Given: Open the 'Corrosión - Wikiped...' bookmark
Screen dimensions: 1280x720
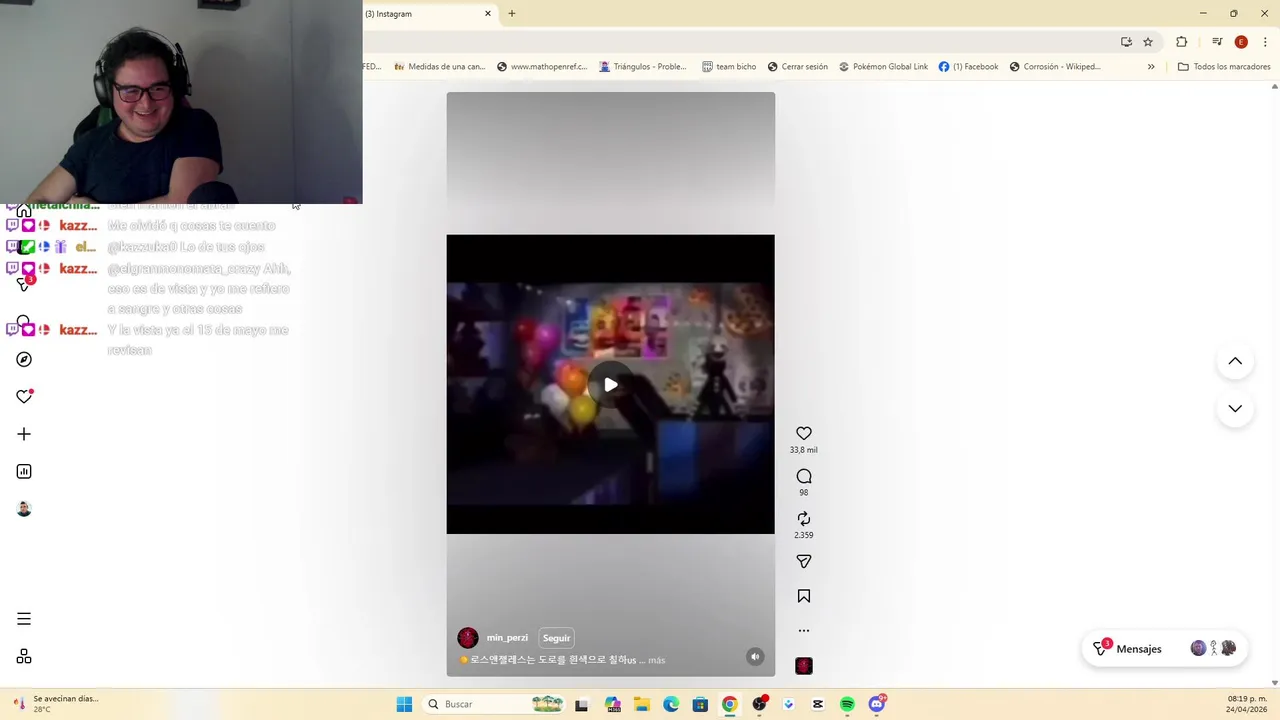Looking at the screenshot, I should tap(1055, 67).
